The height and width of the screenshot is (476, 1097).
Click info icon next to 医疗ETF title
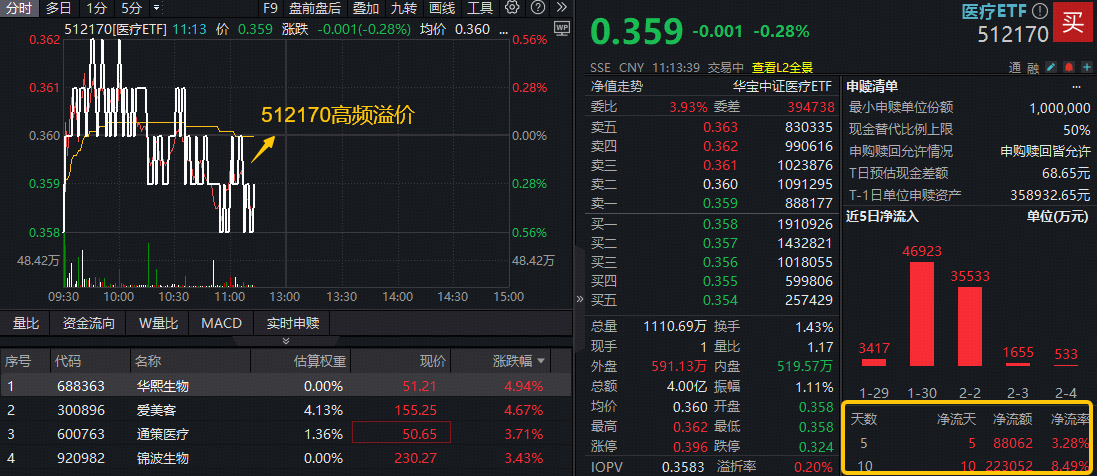(1040, 12)
